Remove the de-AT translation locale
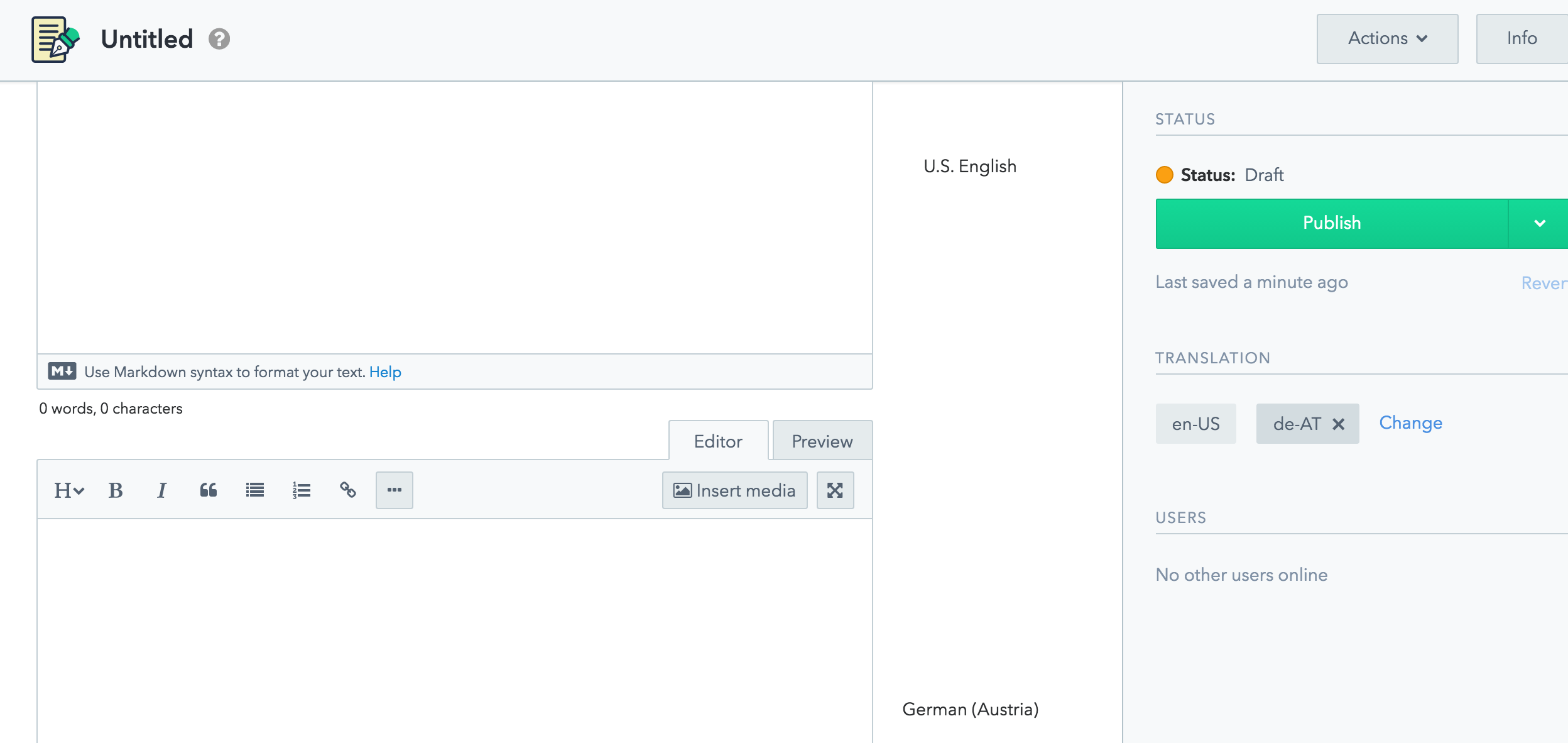Screen dimensions: 1568x743 tap(1339, 424)
